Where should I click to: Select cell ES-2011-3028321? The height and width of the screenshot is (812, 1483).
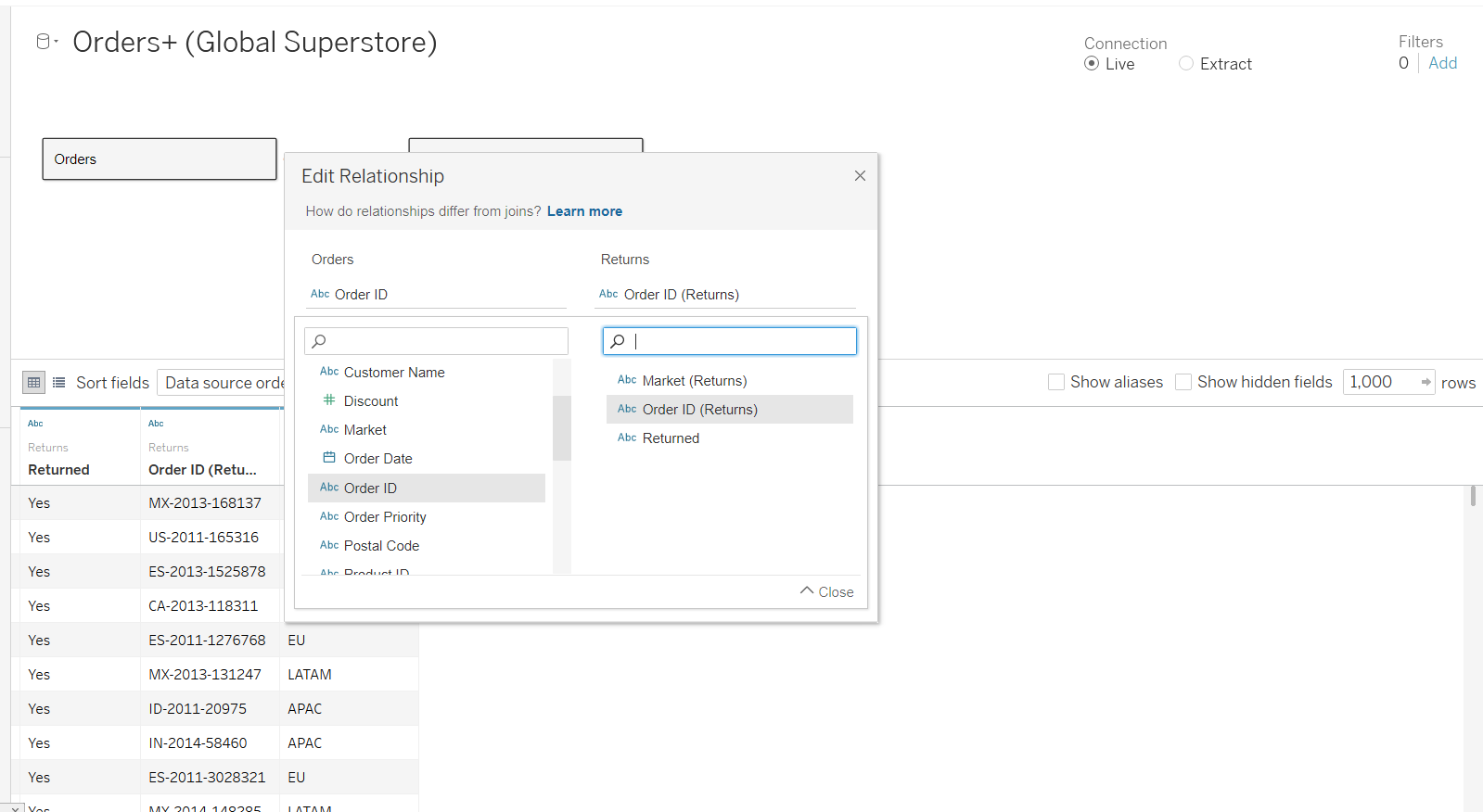pyautogui.click(x=210, y=778)
